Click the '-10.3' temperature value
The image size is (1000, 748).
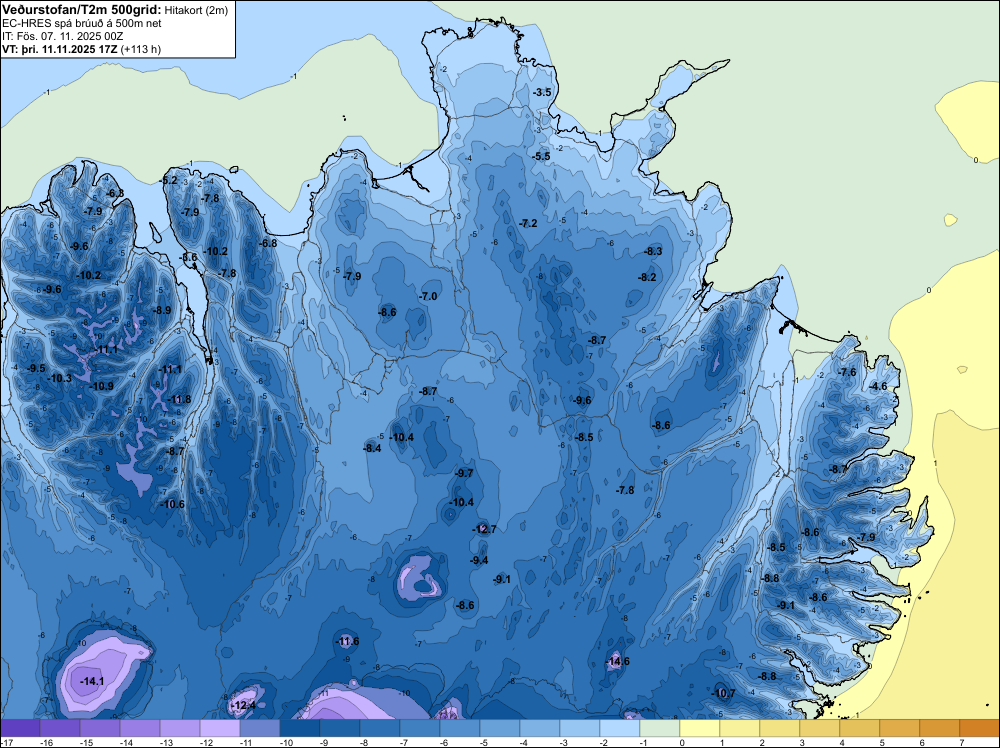(x=60, y=378)
